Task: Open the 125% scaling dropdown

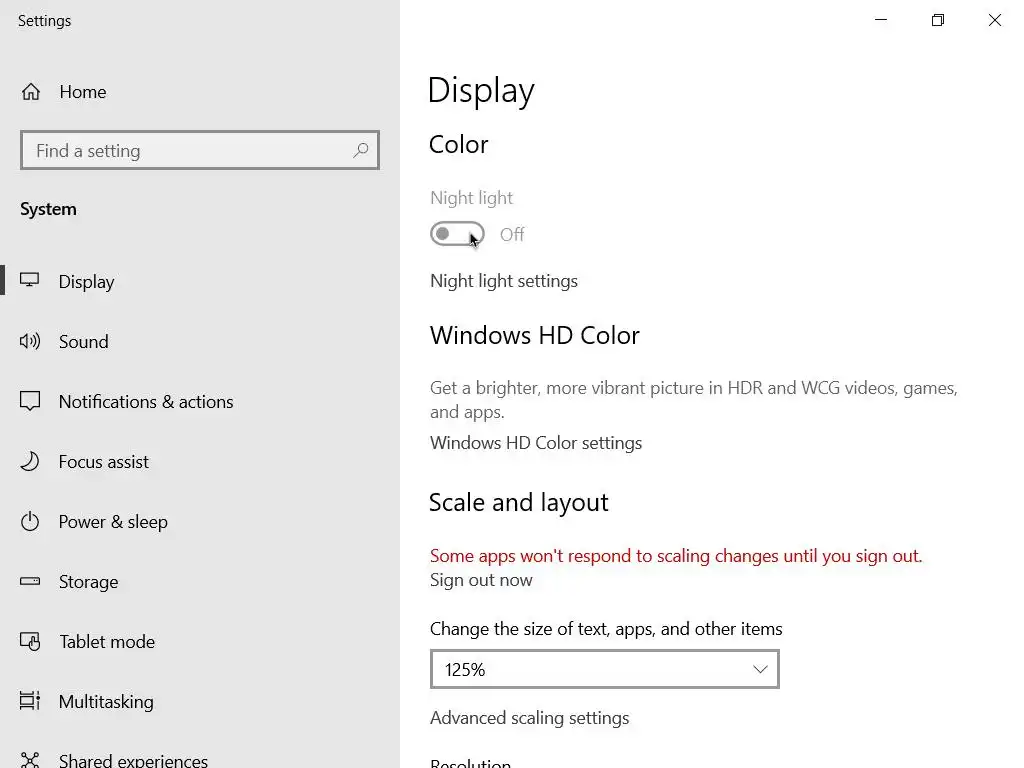Action: click(x=605, y=669)
